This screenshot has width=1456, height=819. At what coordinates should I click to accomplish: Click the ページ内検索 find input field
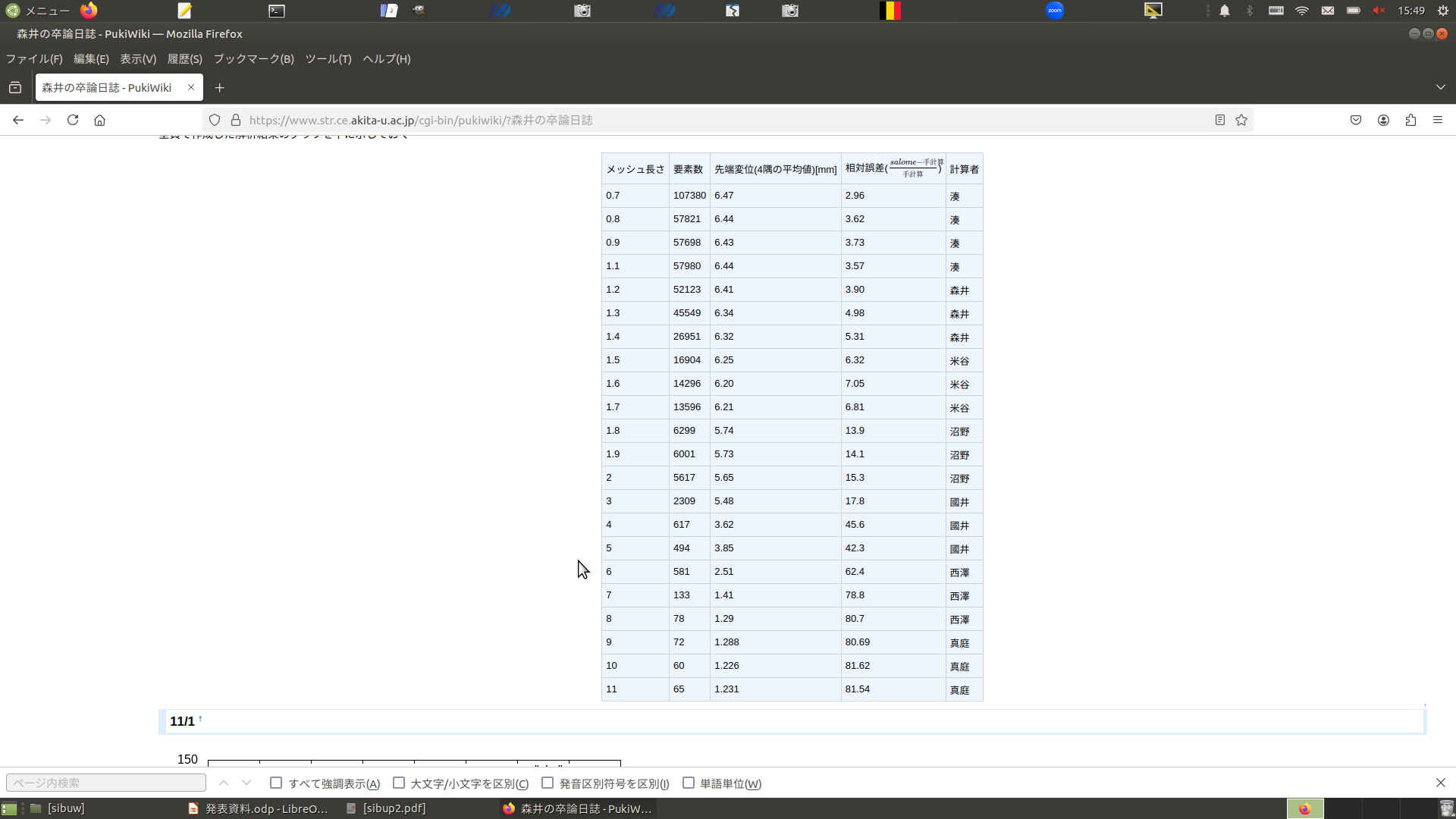106,783
